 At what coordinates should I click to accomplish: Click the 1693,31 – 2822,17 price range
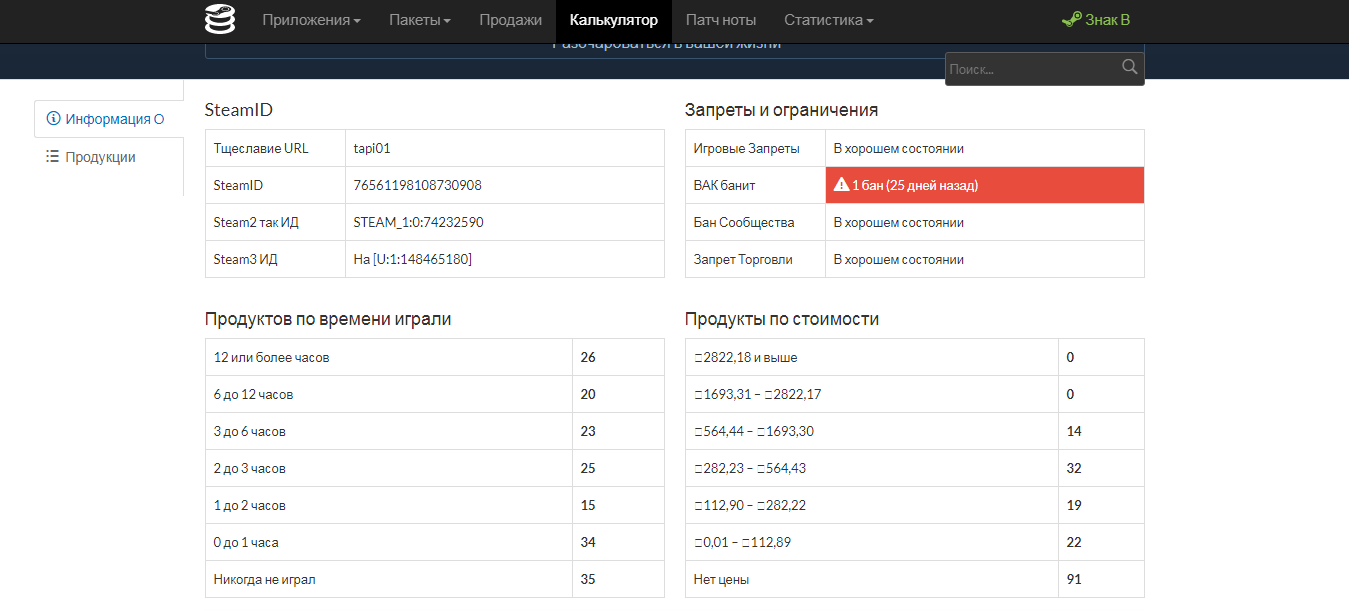point(758,394)
